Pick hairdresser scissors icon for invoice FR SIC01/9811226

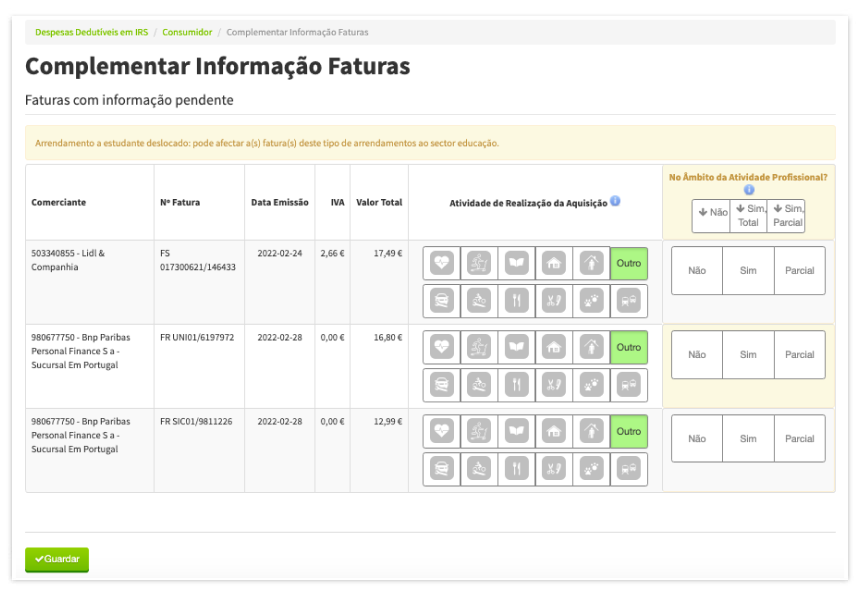[x=553, y=468]
